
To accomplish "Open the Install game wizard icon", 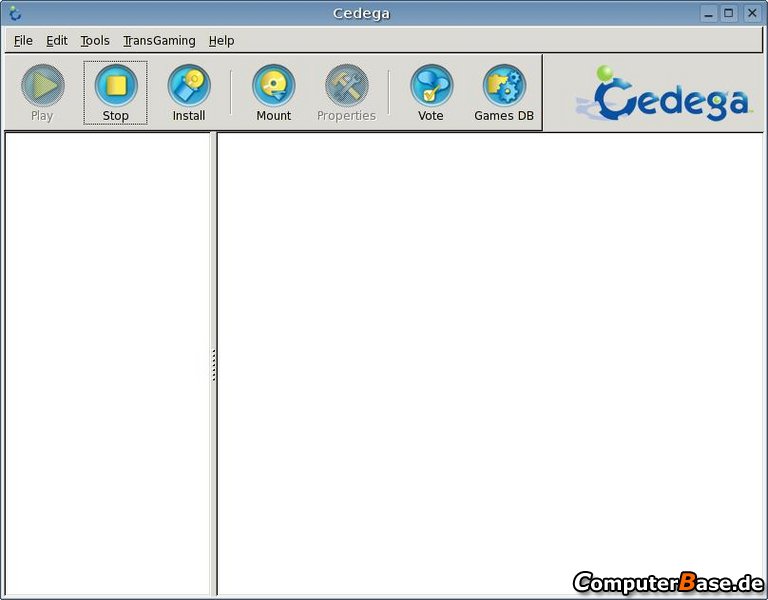I will [189, 86].
